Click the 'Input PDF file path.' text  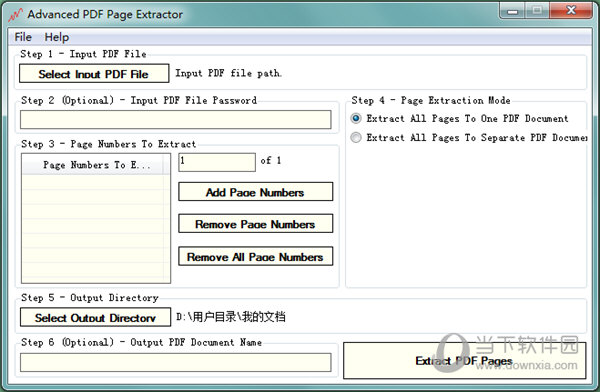coord(228,73)
